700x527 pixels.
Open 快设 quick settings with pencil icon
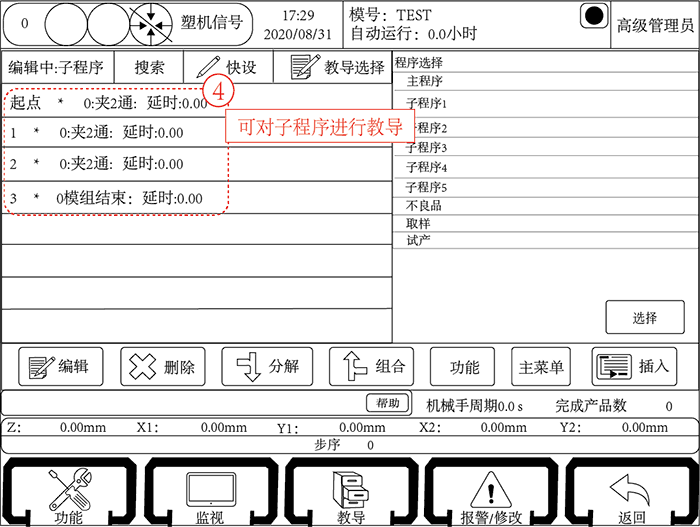click(227, 68)
